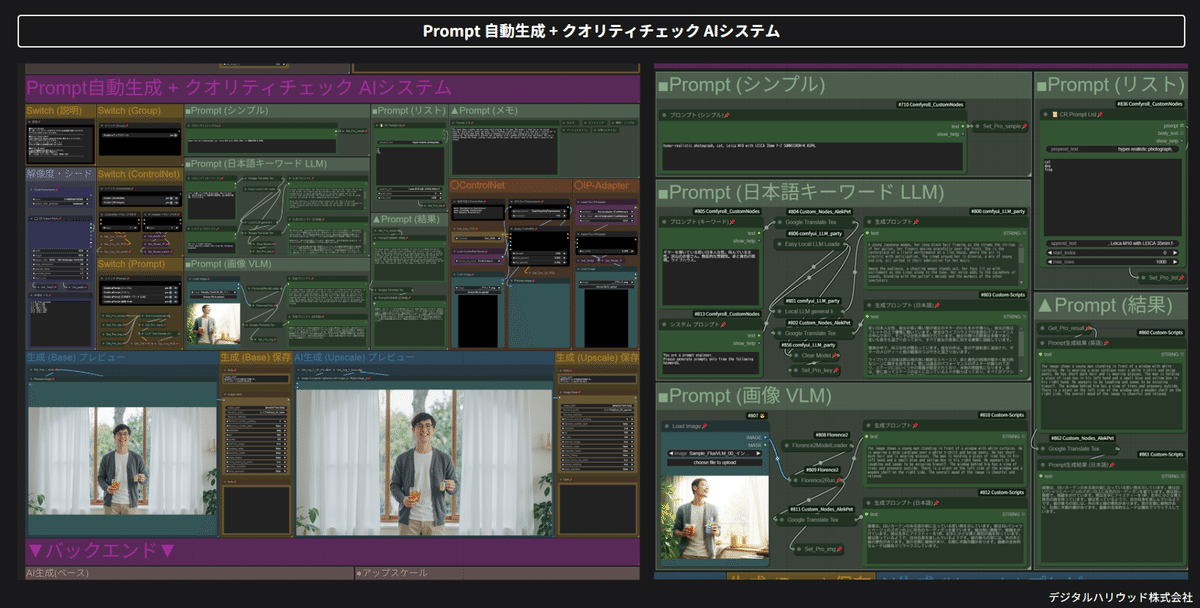Open the Sample_FluxVLM image filename combo
Image resolution: width=1200 pixels, height=608 pixels.
pos(715,453)
